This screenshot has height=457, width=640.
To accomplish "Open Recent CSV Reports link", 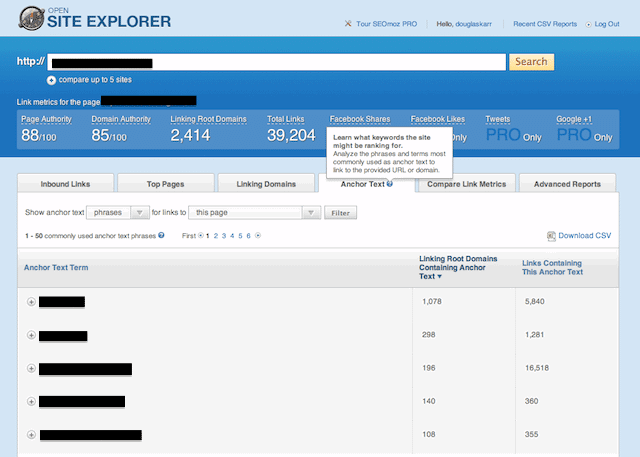I will click(x=545, y=24).
